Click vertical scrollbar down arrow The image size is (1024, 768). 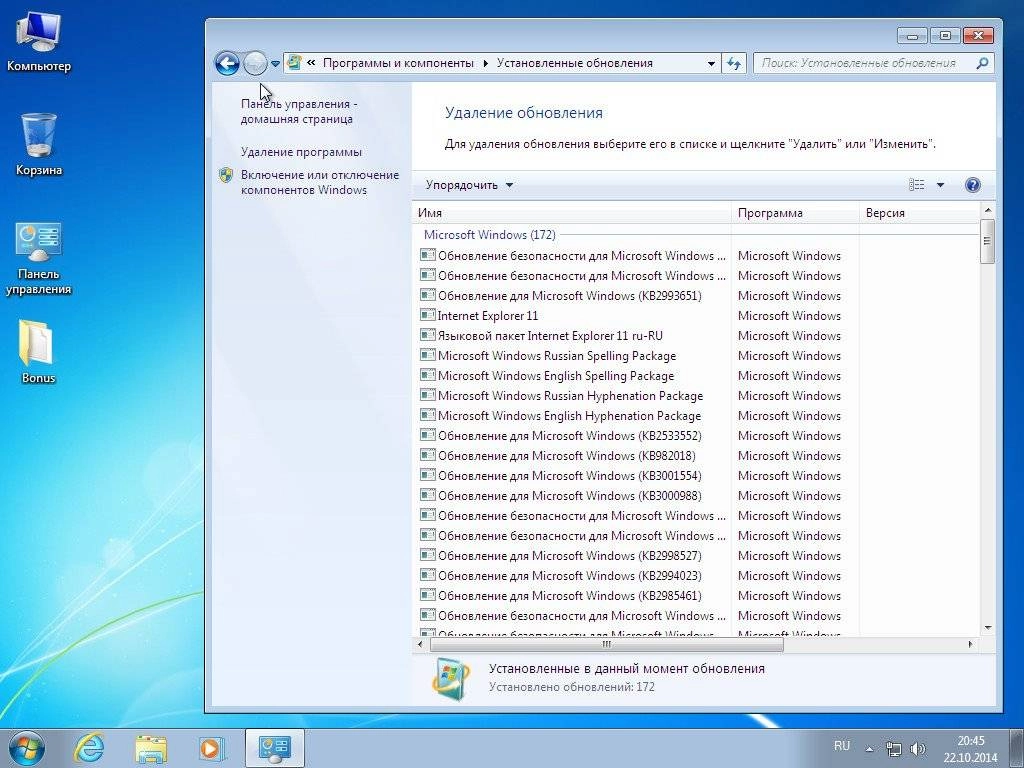(987, 628)
